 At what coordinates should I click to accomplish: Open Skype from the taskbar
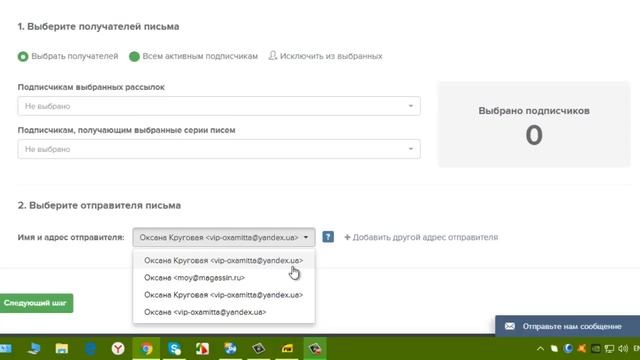tap(174, 349)
